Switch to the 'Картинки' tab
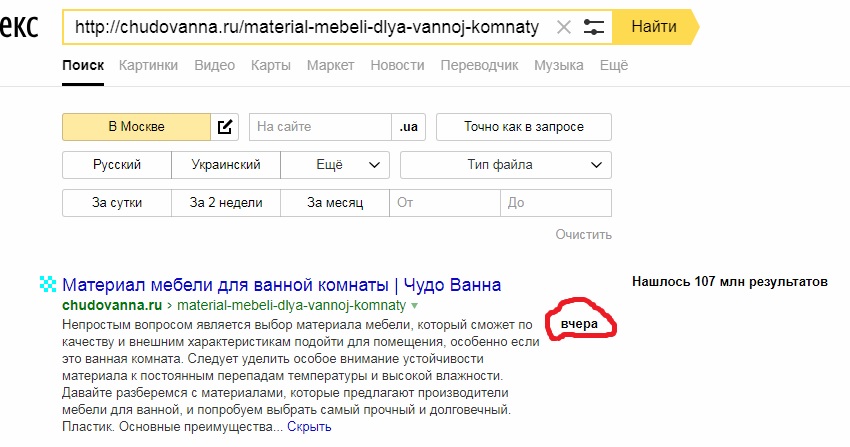This screenshot has width=850, height=447. coord(148,66)
